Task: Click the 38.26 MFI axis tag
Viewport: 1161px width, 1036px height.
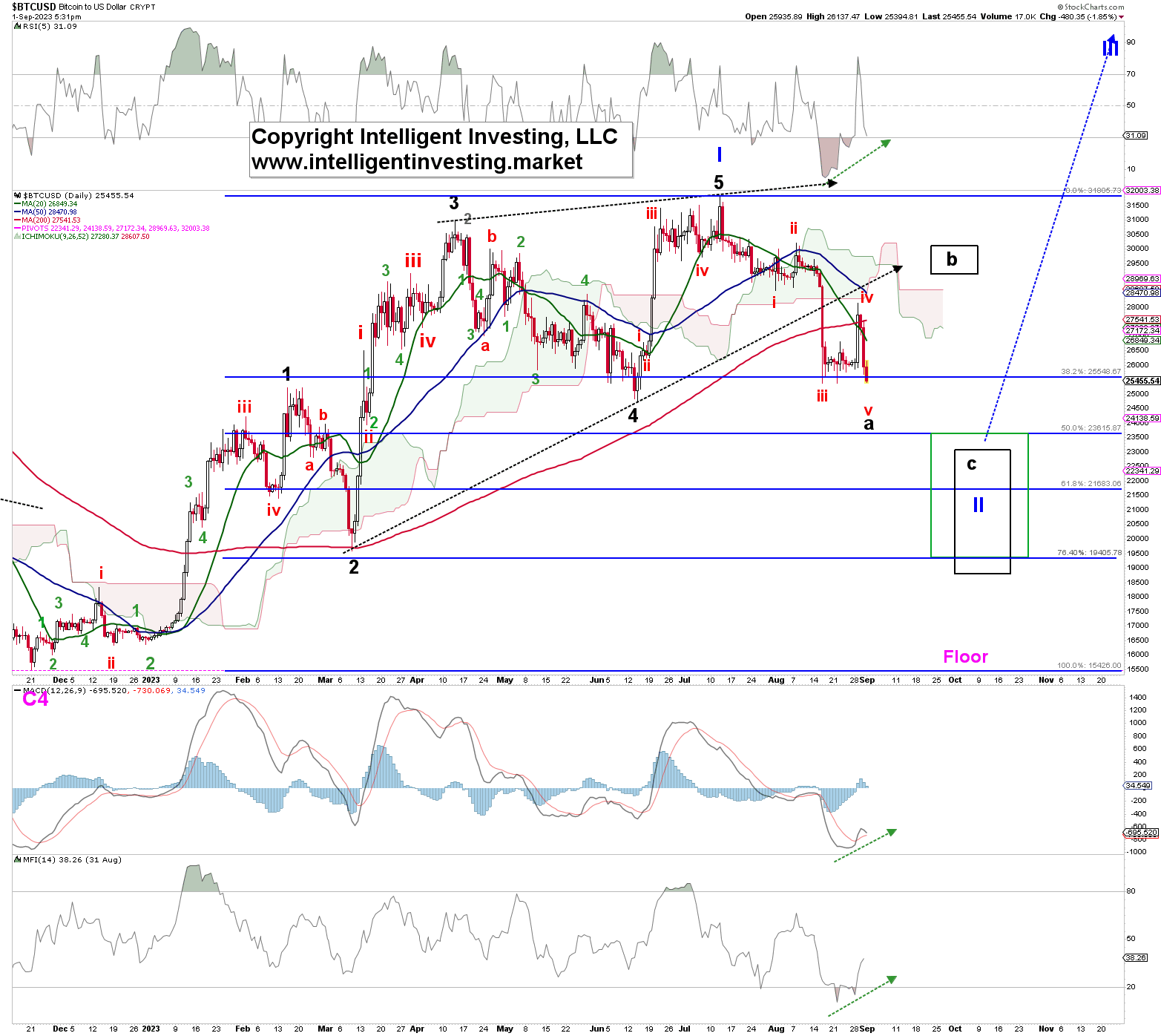Action: (1136, 957)
